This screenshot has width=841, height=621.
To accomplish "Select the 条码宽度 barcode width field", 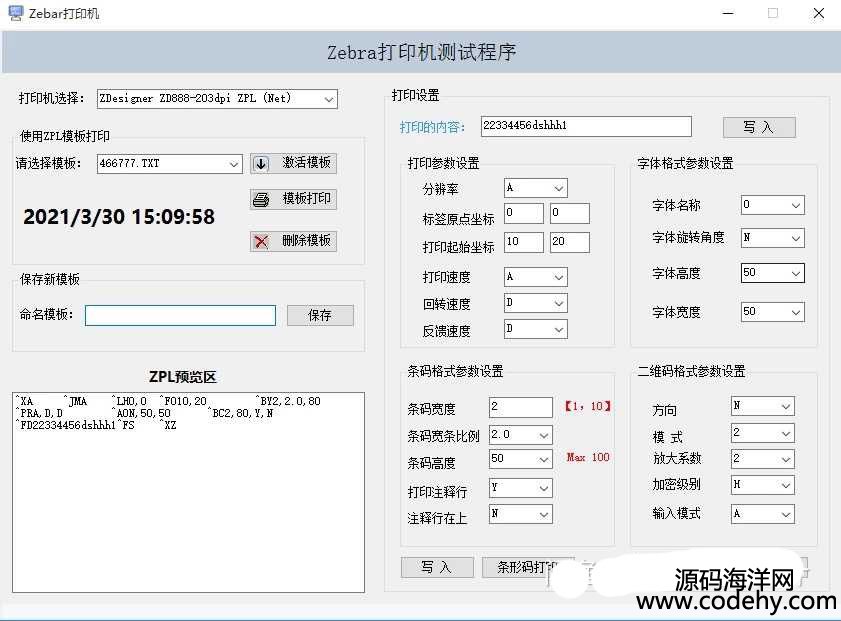I will click(520, 407).
